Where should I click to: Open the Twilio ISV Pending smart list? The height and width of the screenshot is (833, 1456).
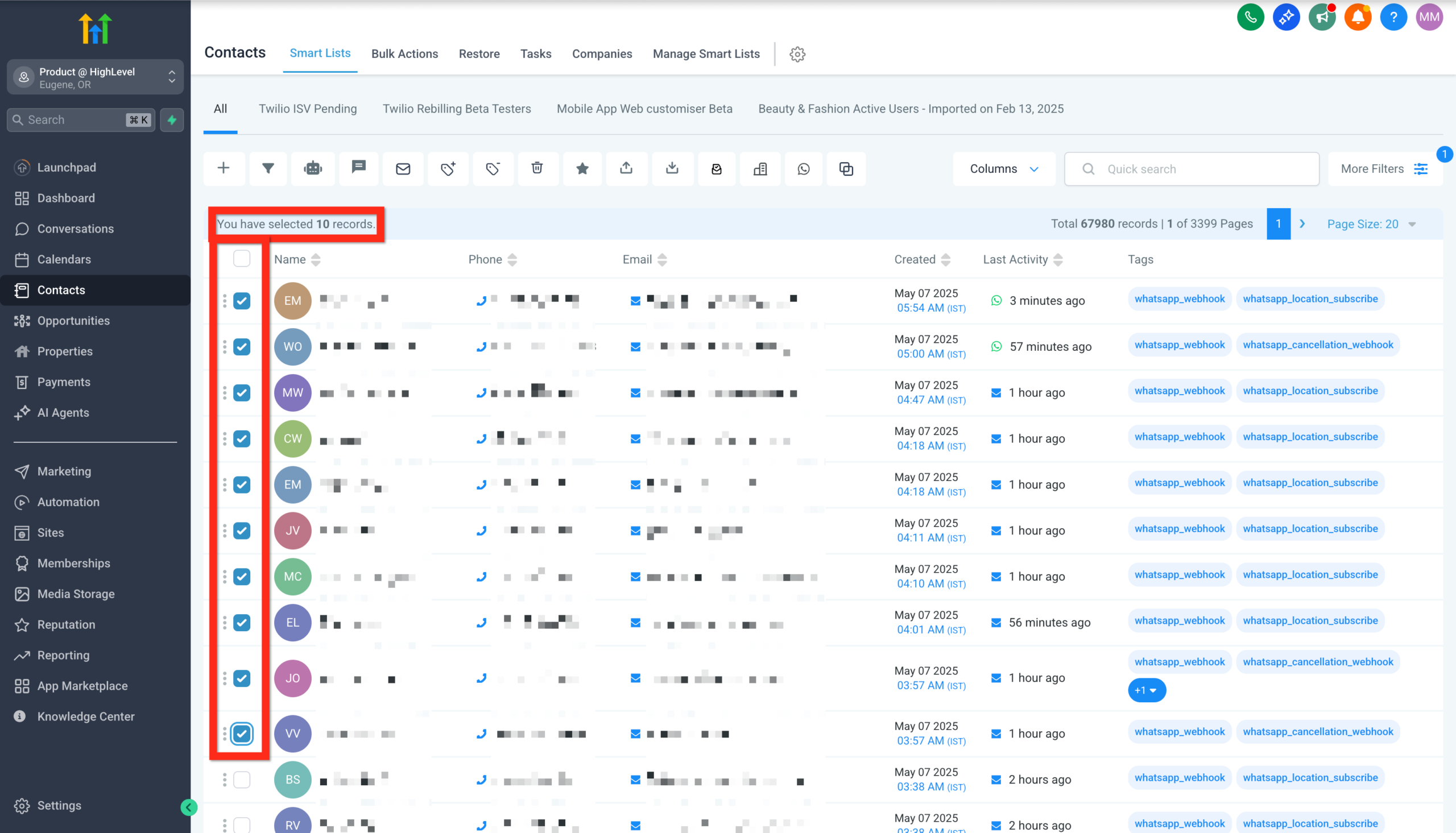(x=308, y=109)
